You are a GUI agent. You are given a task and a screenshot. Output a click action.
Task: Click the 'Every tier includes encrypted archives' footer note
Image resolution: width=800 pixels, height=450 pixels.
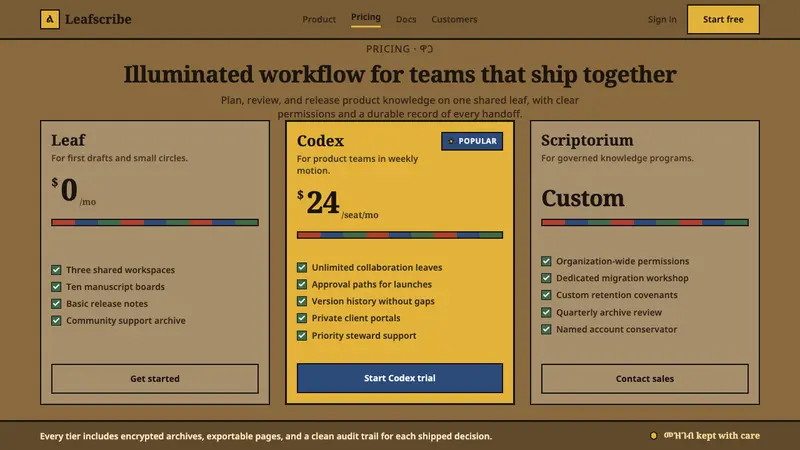(266, 436)
